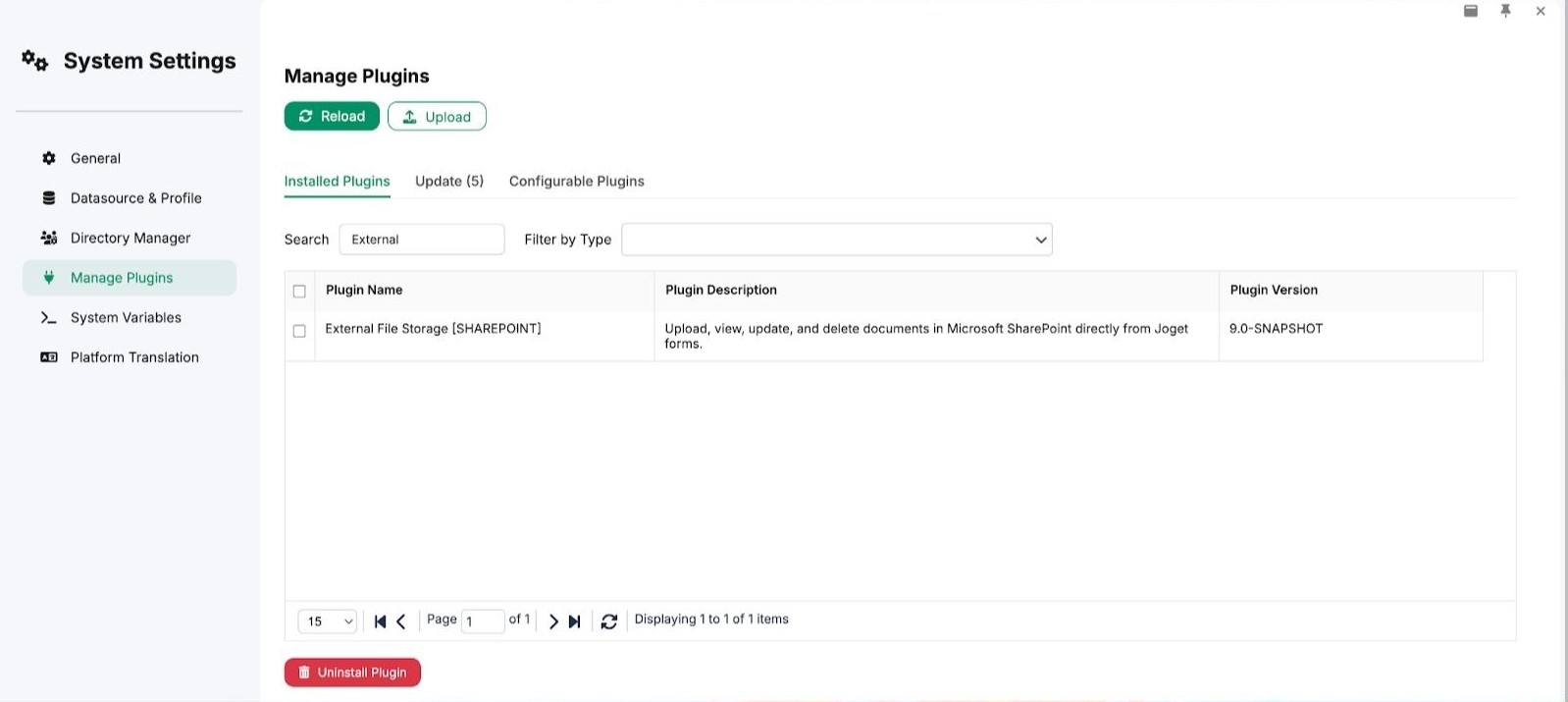This screenshot has height=702, width=1568.
Task: Jump to last page icon
Action: [575, 621]
